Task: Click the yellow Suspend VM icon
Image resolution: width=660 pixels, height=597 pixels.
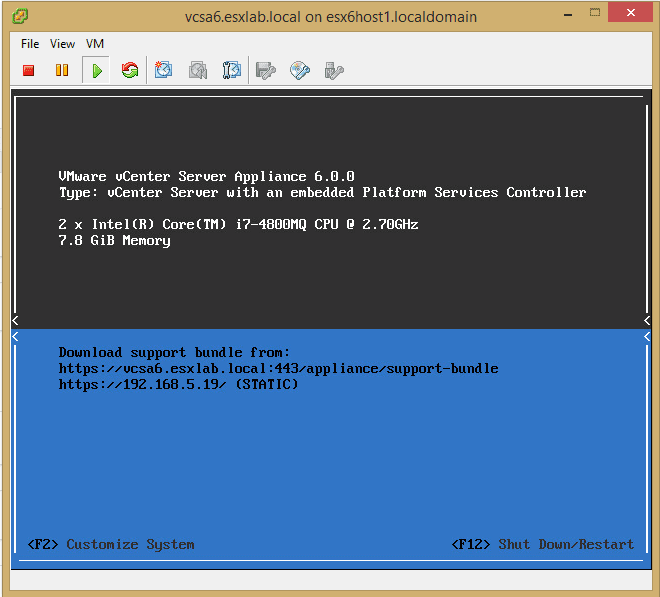Action: (x=62, y=70)
